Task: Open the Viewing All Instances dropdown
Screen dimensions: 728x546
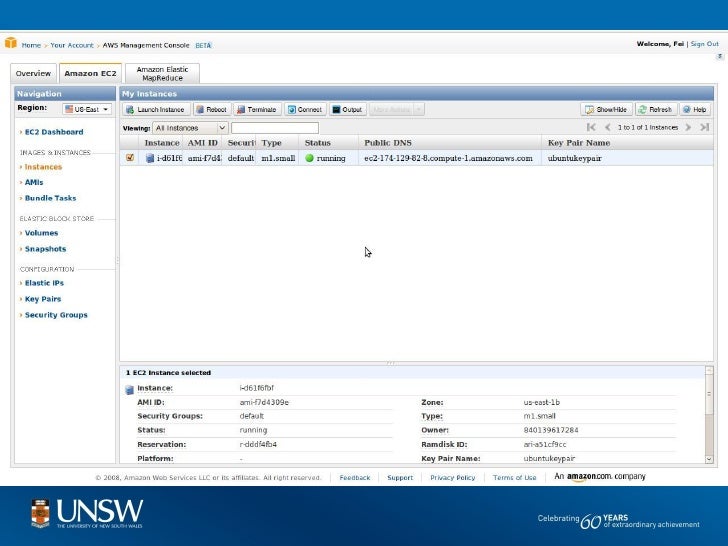Action: point(190,128)
